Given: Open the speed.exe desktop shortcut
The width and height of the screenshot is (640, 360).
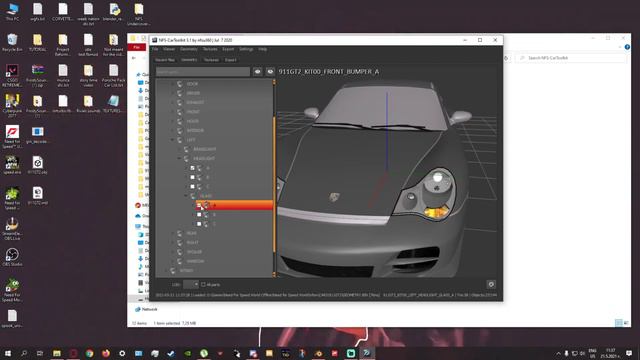Looking at the screenshot, I should pos(12,165).
